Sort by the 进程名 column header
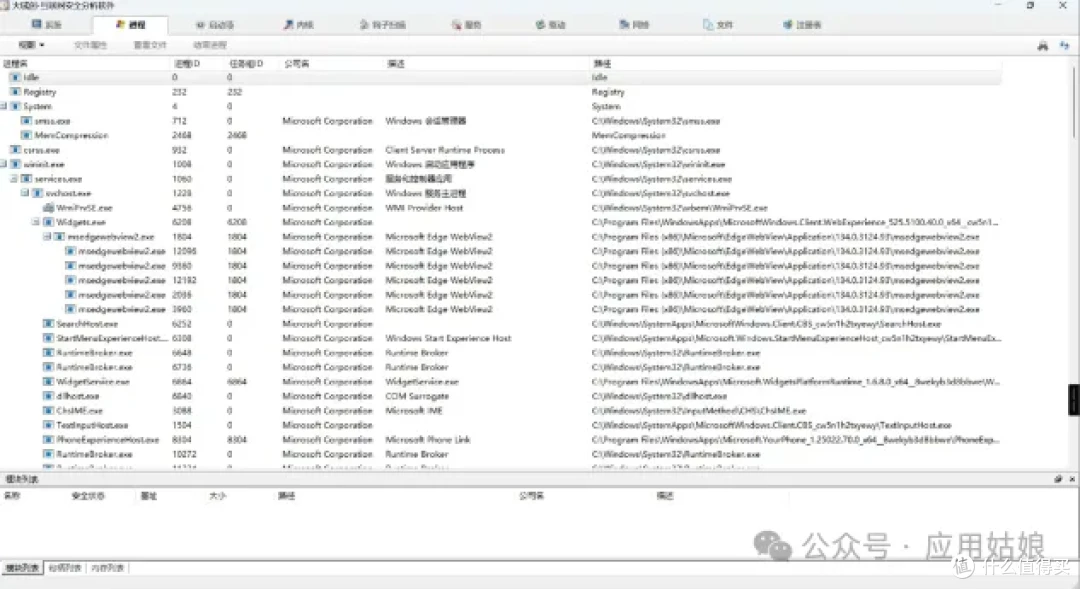The image size is (1080, 589). pyautogui.click(x=15, y=63)
